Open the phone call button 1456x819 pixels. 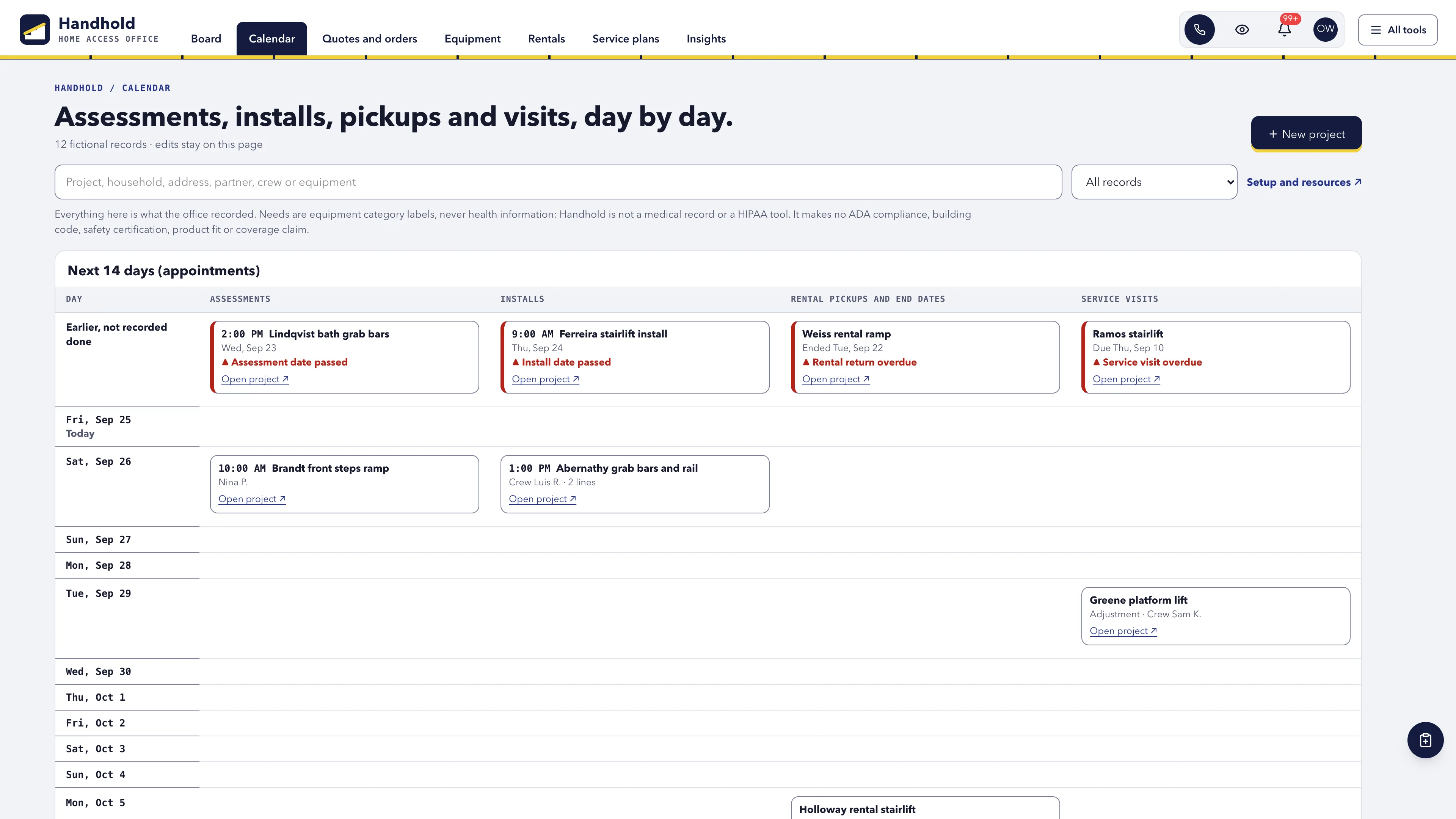pos(1199,30)
